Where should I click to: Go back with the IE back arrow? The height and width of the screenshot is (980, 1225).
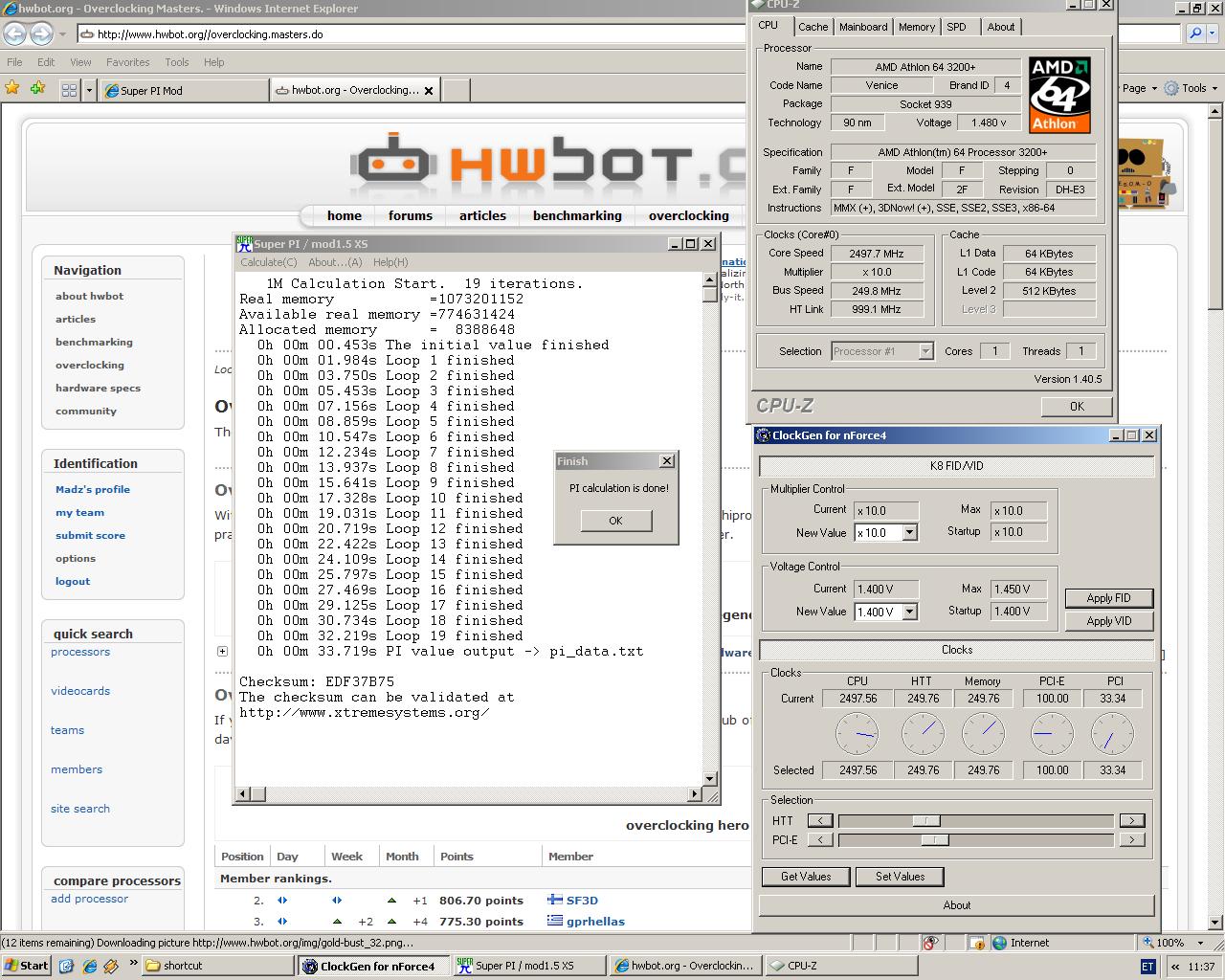14,33
